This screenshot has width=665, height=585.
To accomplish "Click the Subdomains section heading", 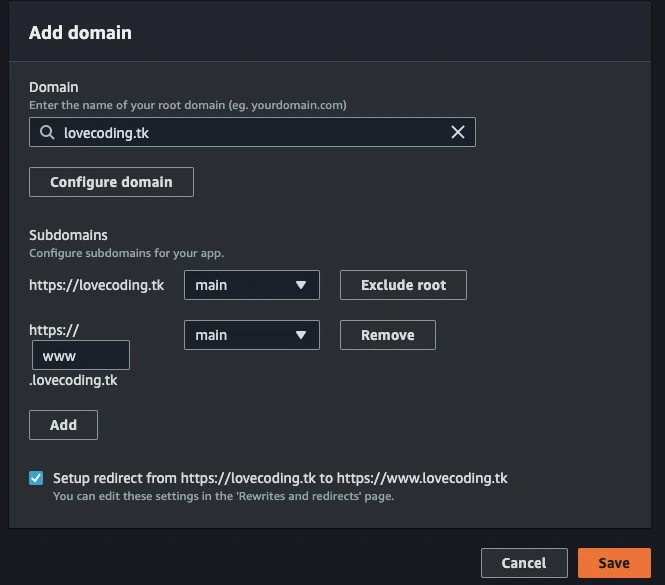I will pos(68,236).
